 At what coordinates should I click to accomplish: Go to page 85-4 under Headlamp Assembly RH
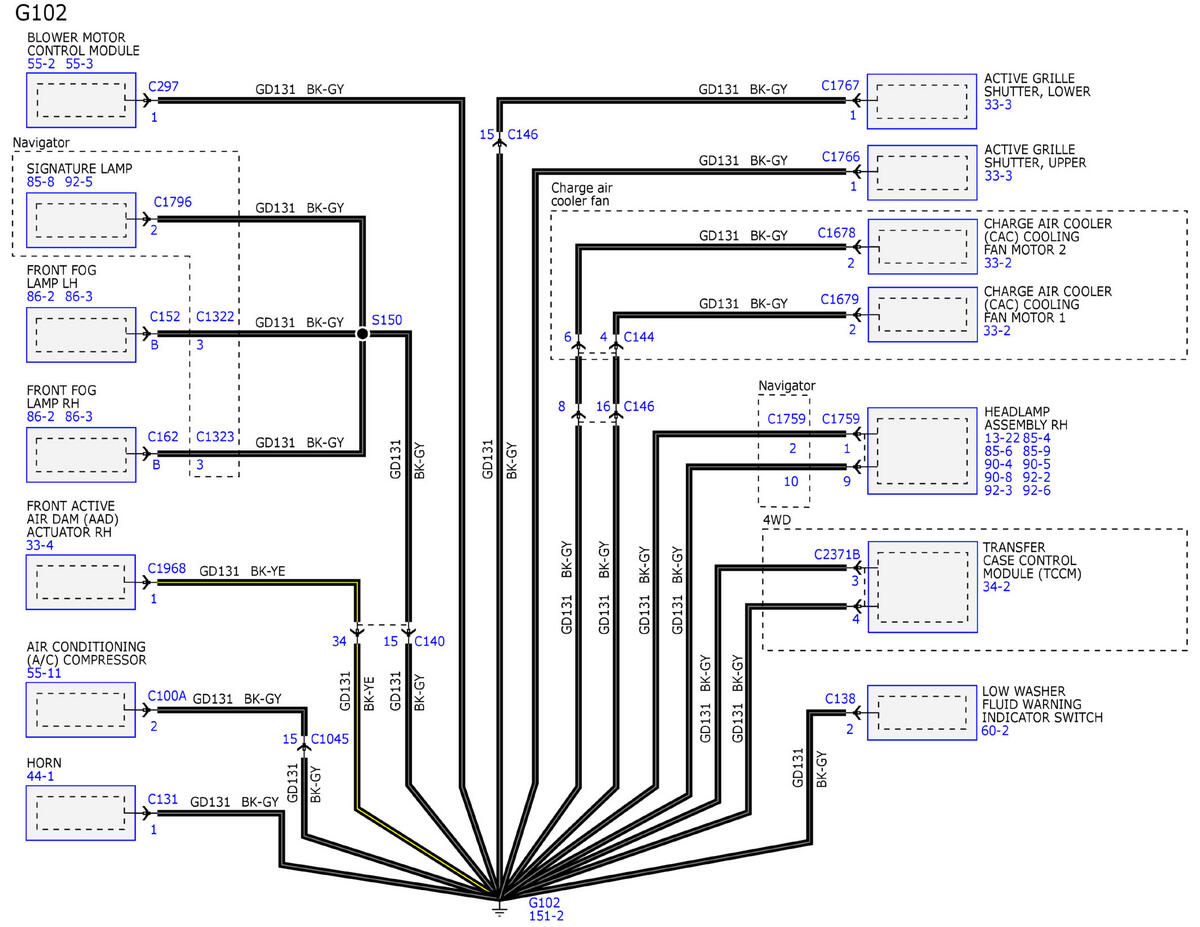[x=1038, y=437]
